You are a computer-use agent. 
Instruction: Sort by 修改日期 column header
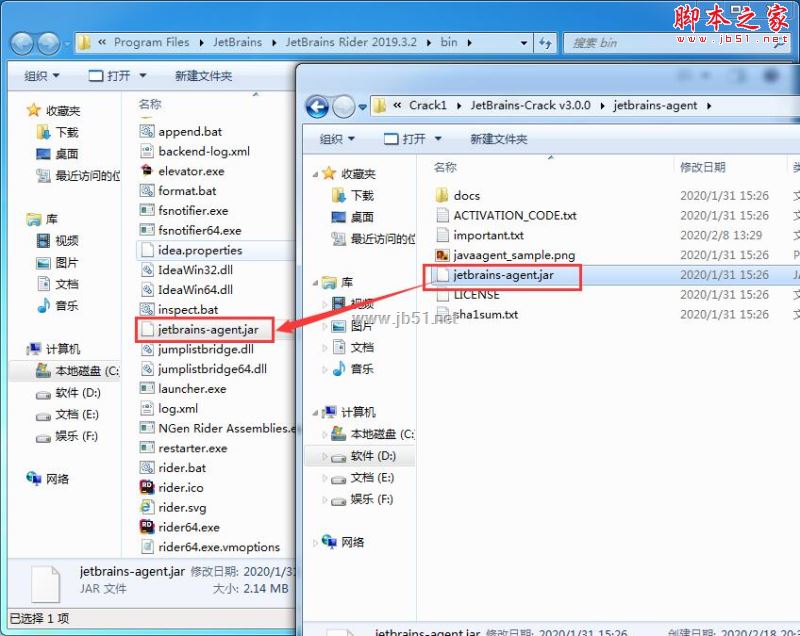coord(703,167)
